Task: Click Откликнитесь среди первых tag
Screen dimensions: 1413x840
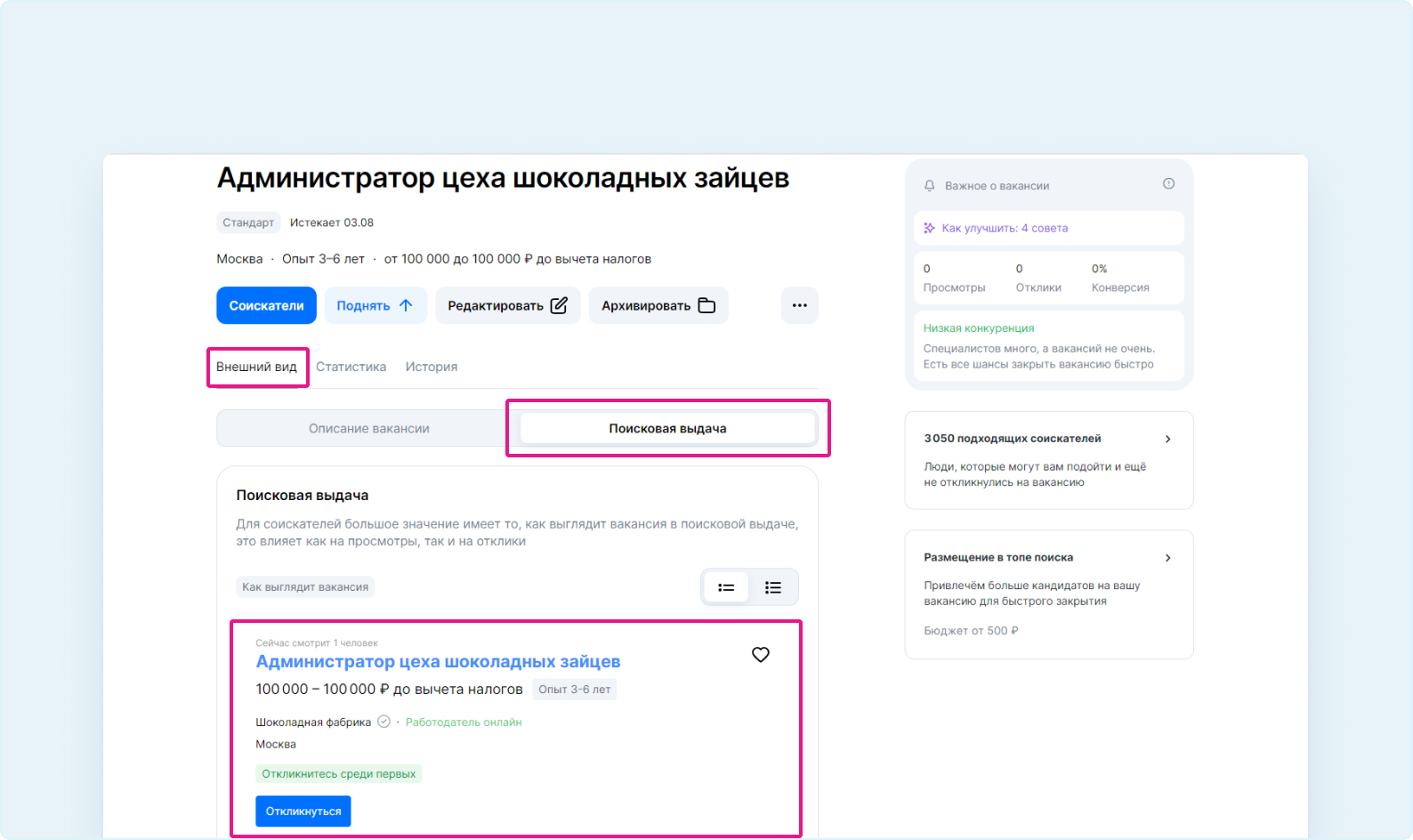Action: [x=339, y=774]
